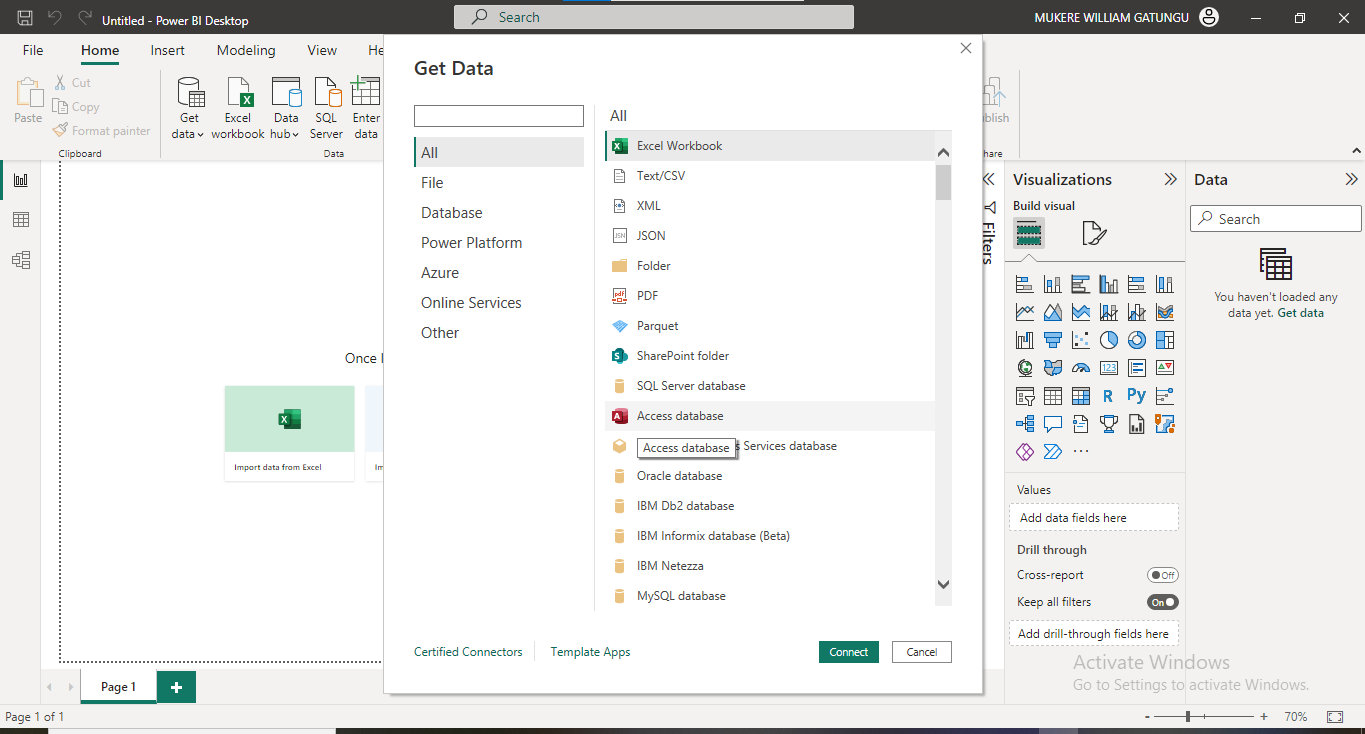
Task: Select the KPI visual icon
Action: tap(1164, 368)
